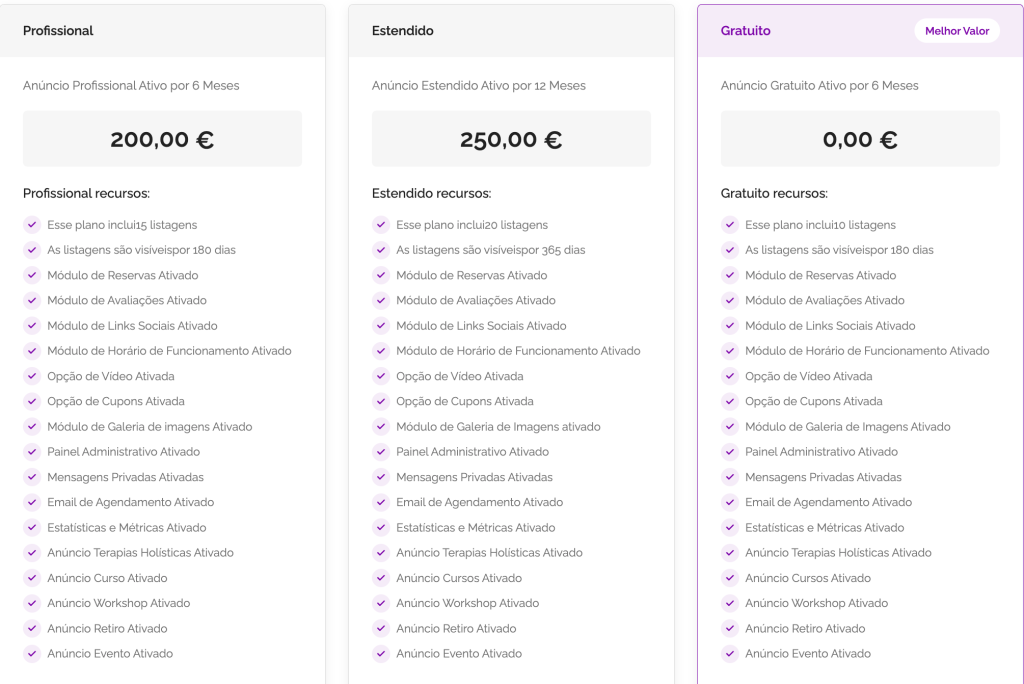Click checkmark beside Estendido Anúncio Evento Ativado

[380, 654]
